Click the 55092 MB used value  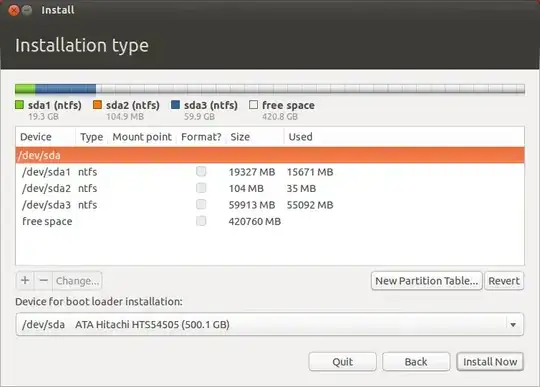[310, 205]
